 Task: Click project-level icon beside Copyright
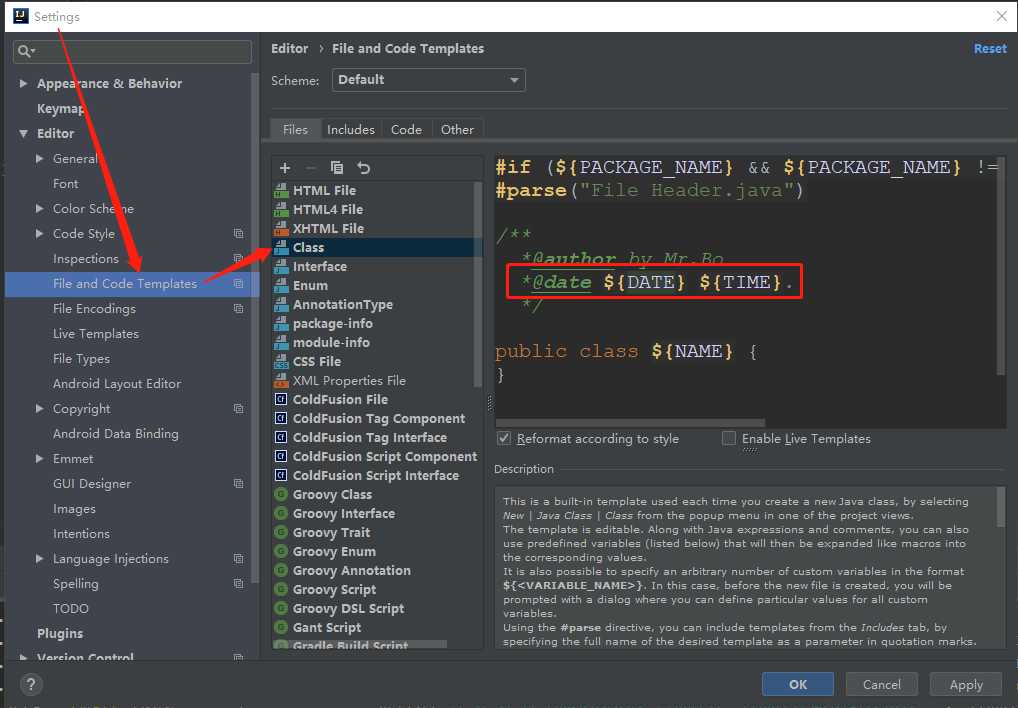point(238,409)
